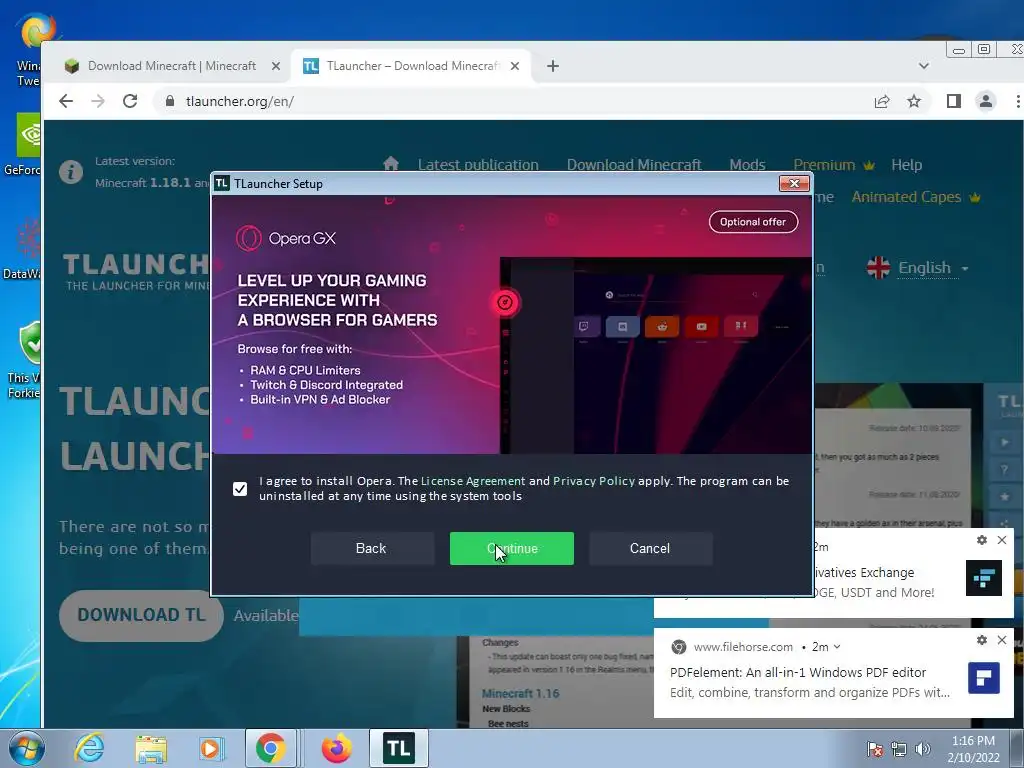Screen dimensions: 1024x768
Task: Select the TLauncher taskbar button
Action: coord(398,748)
